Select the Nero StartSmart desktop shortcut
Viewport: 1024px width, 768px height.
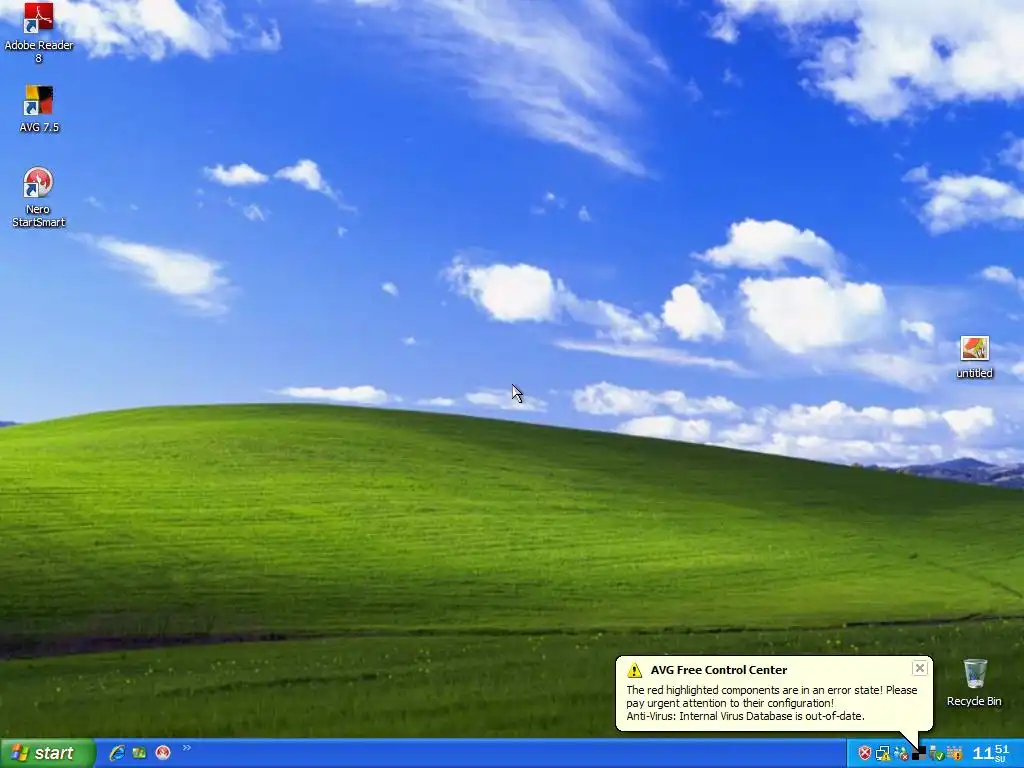click(38, 182)
